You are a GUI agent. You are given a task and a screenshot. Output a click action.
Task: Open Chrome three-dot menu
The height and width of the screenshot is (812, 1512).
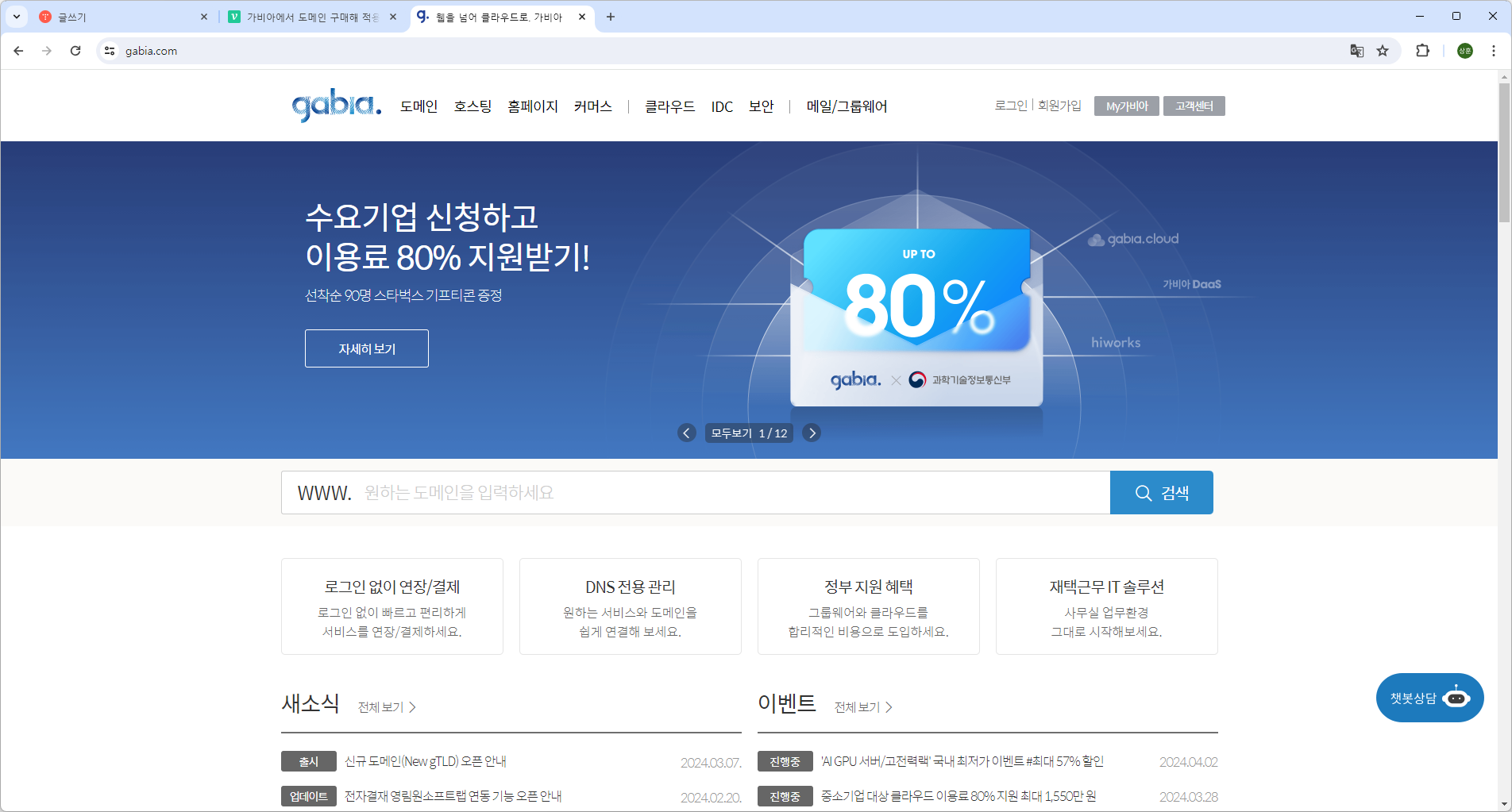click(1494, 51)
